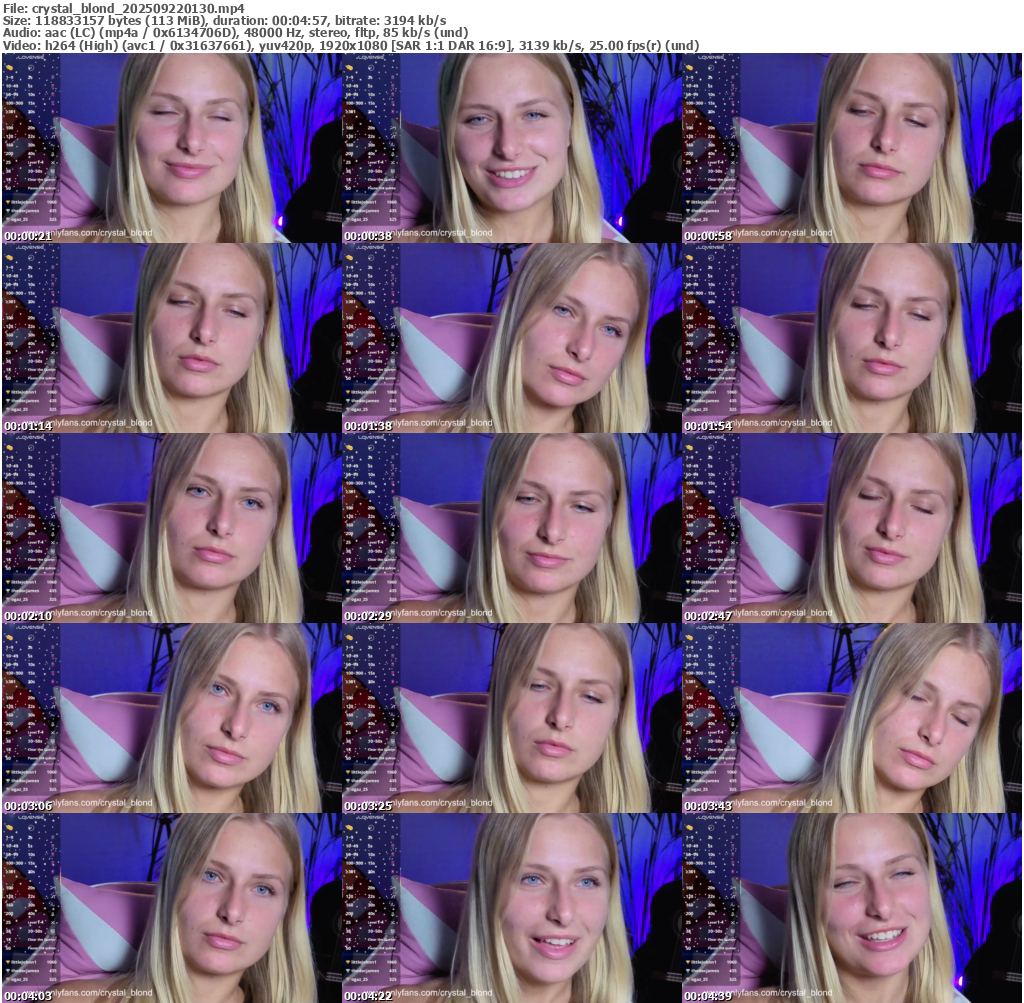
Task: Open the thumbnail at timestamp 00:00:21
Action: pos(172,148)
